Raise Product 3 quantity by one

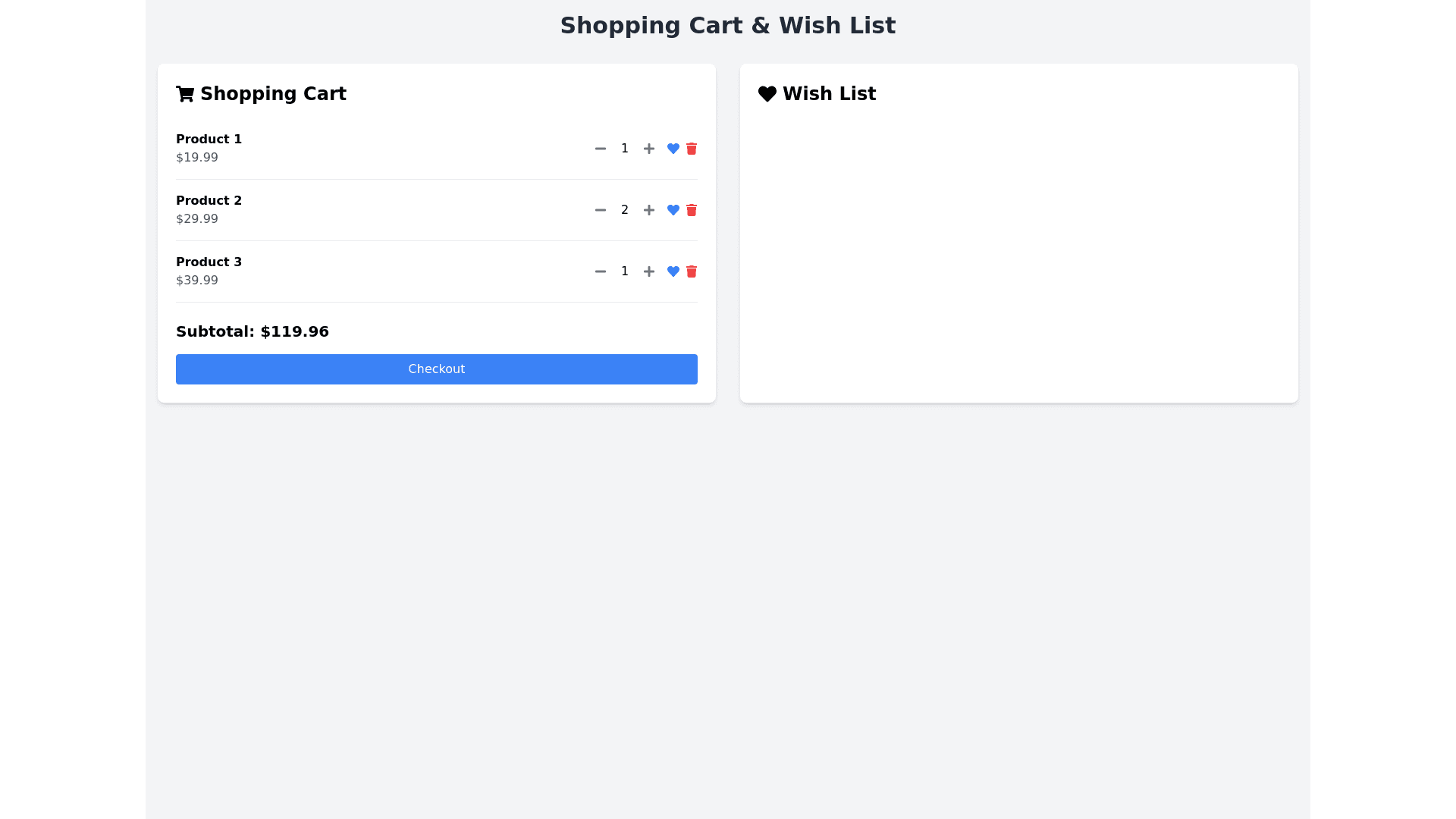[x=649, y=271]
